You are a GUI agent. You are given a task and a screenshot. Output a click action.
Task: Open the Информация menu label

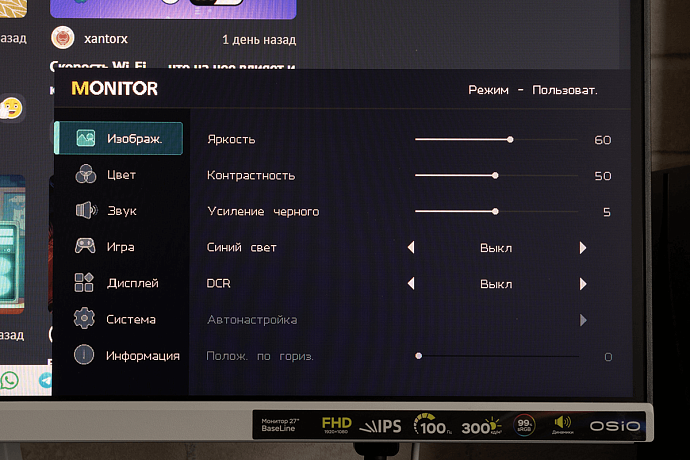pyautogui.click(x=143, y=355)
